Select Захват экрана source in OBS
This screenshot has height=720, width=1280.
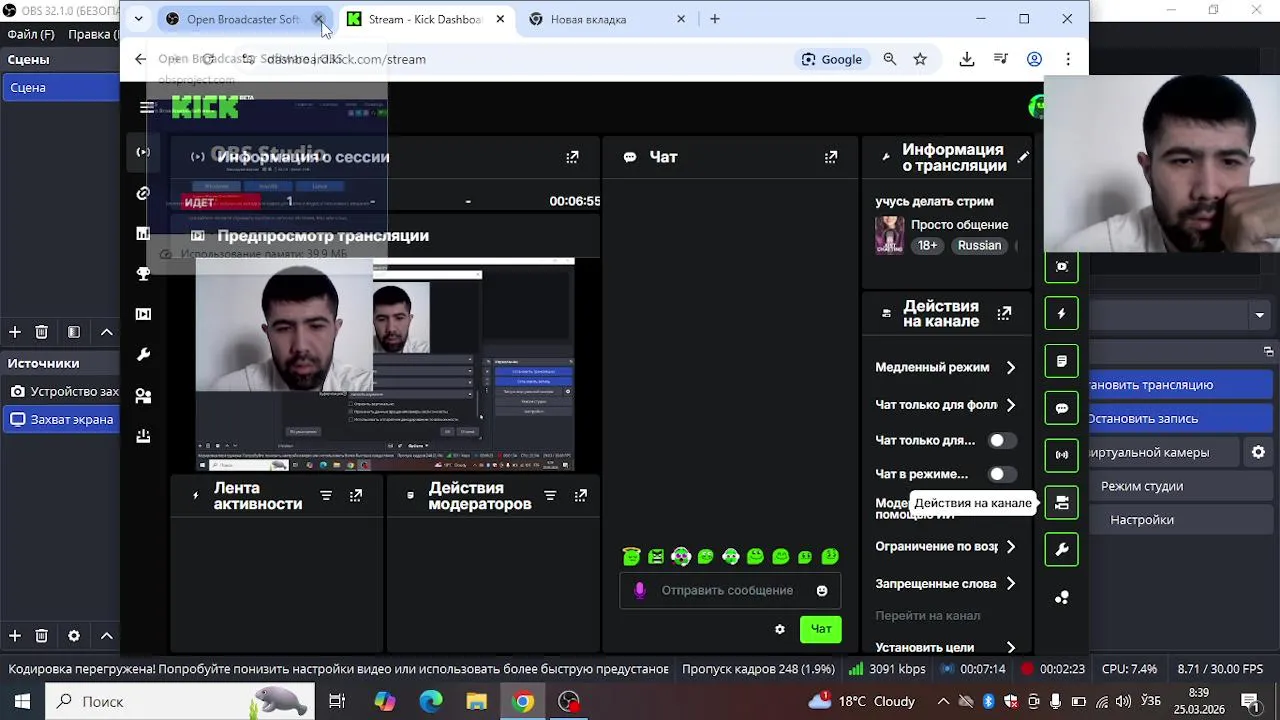pyautogui.click(x=61, y=420)
